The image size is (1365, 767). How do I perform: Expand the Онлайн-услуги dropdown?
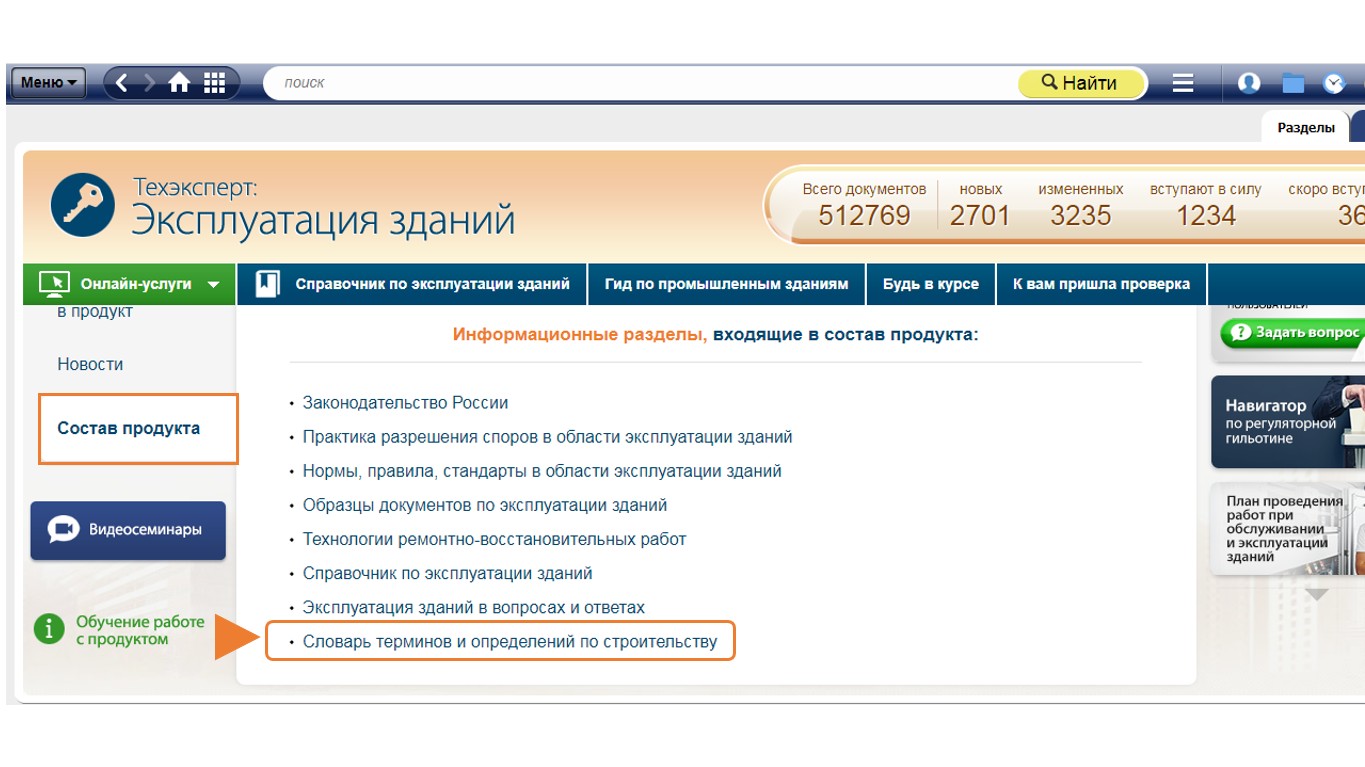(x=129, y=284)
